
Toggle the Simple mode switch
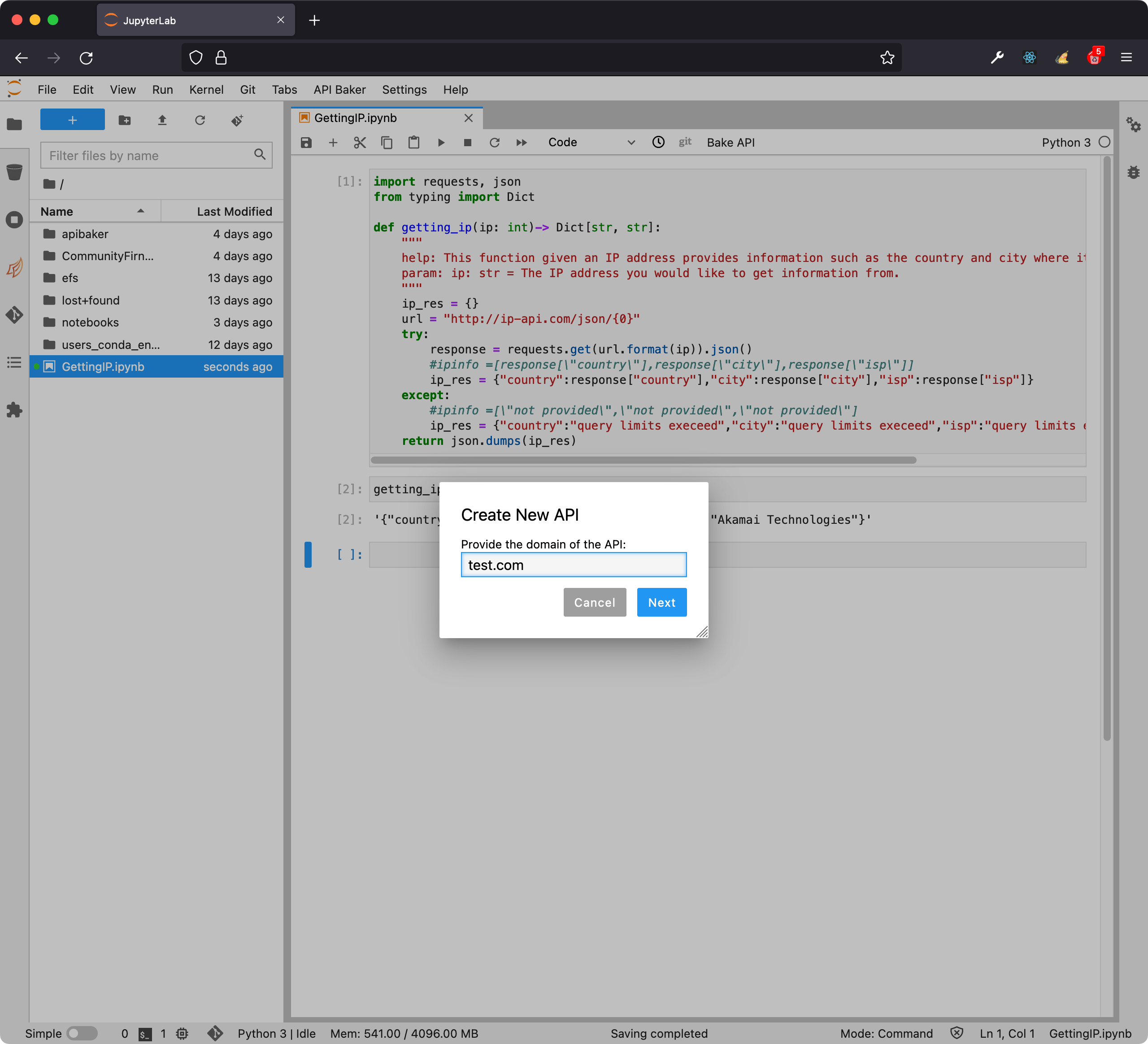[82, 1033]
